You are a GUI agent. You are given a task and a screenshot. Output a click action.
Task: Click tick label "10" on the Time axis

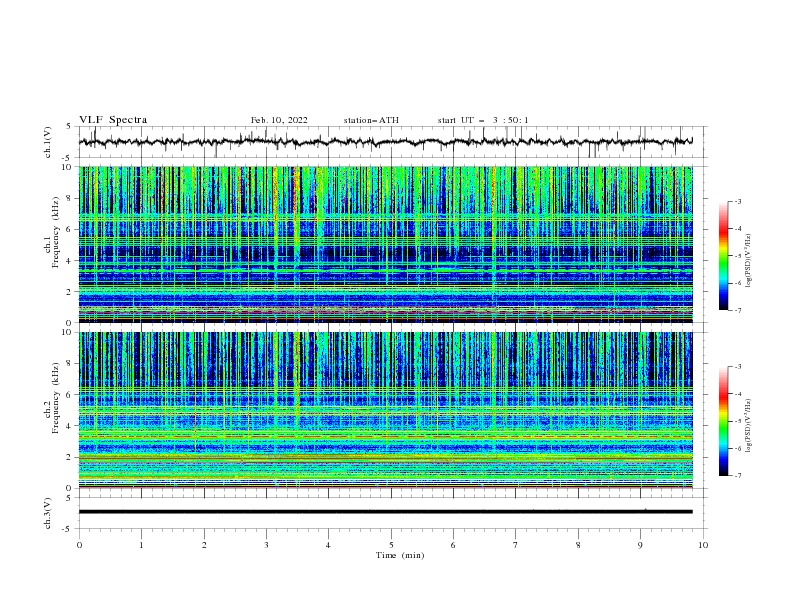coord(703,545)
